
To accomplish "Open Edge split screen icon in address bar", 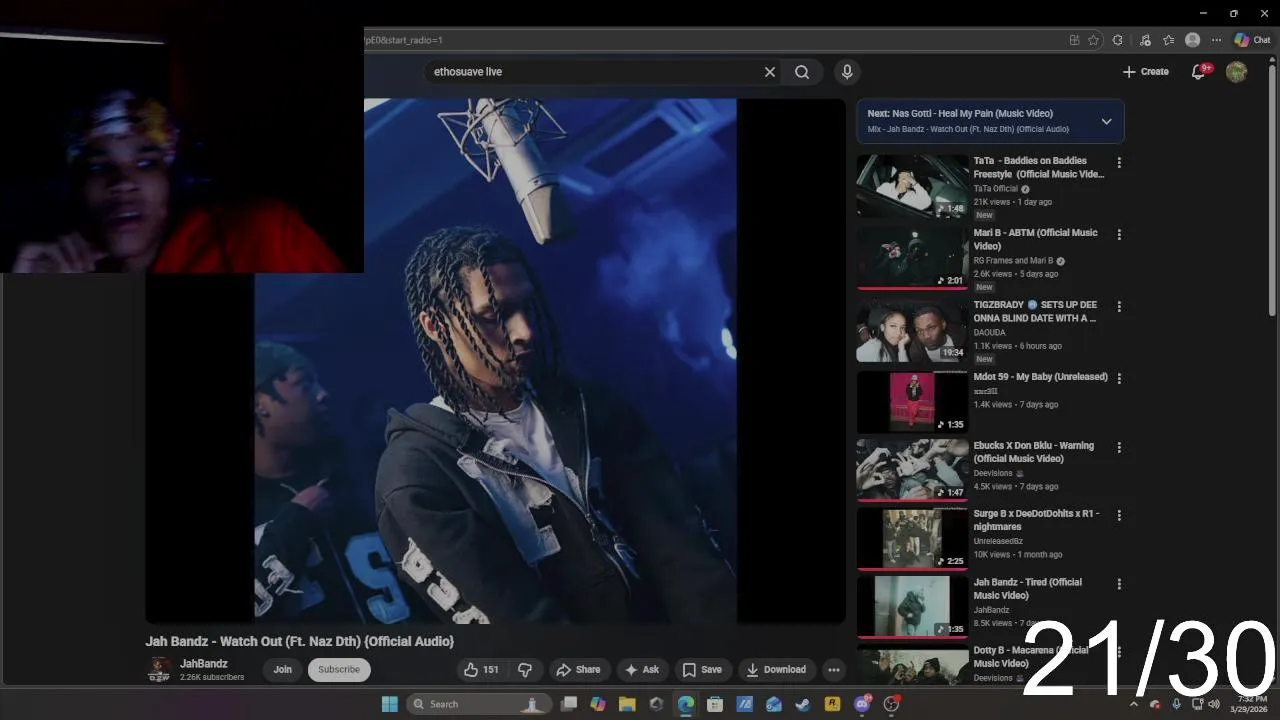I will [1074, 40].
